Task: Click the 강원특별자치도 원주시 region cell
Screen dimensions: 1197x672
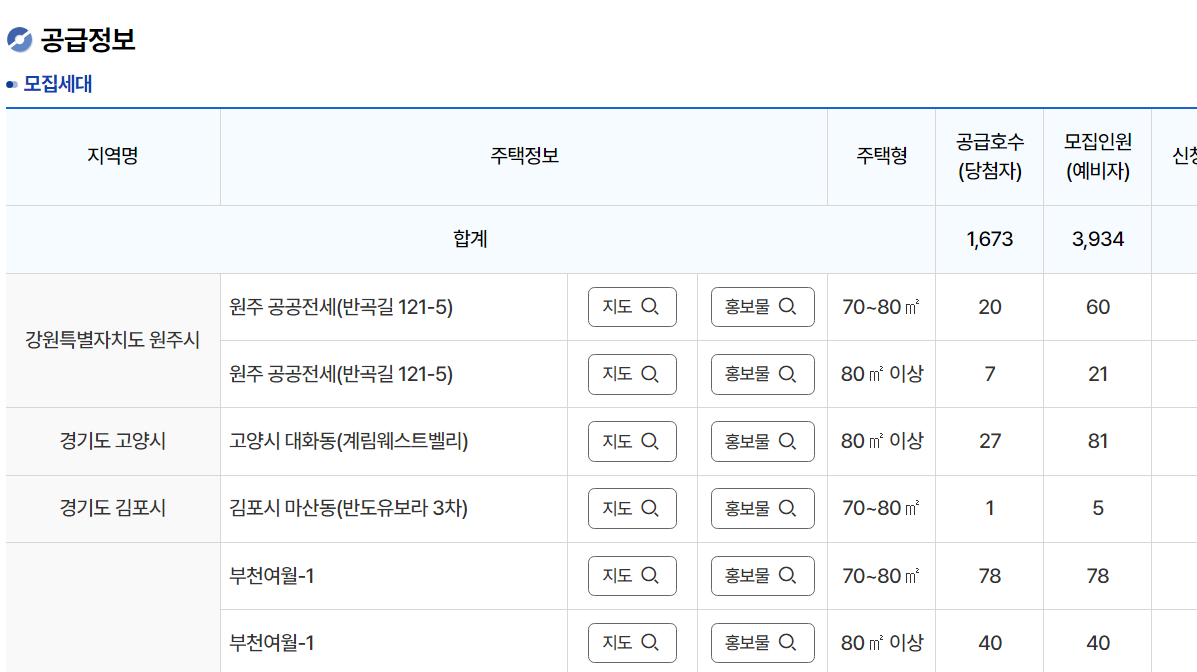Action: pyautogui.click(x=113, y=340)
